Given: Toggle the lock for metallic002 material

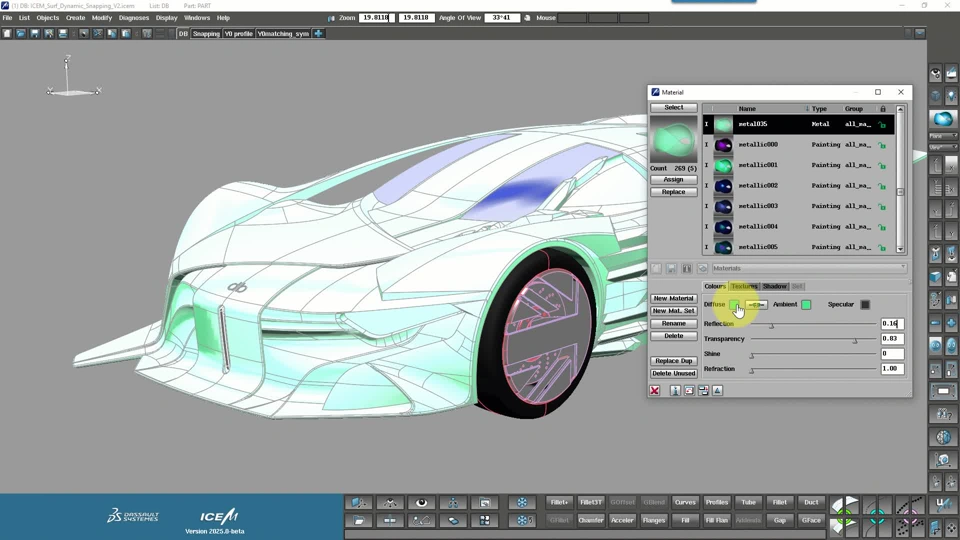Looking at the screenshot, I should point(882,186).
